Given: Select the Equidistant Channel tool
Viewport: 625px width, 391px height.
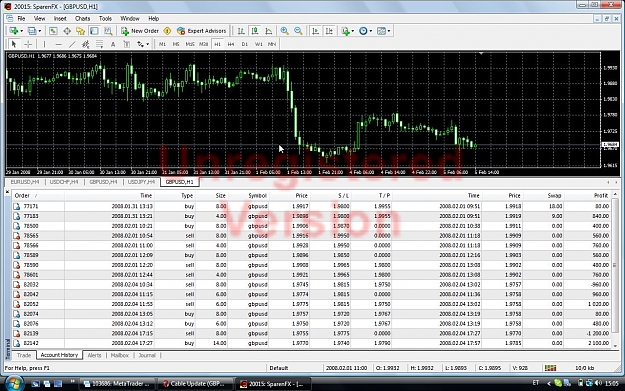Looking at the screenshot, I should pyautogui.click(x=85, y=44).
